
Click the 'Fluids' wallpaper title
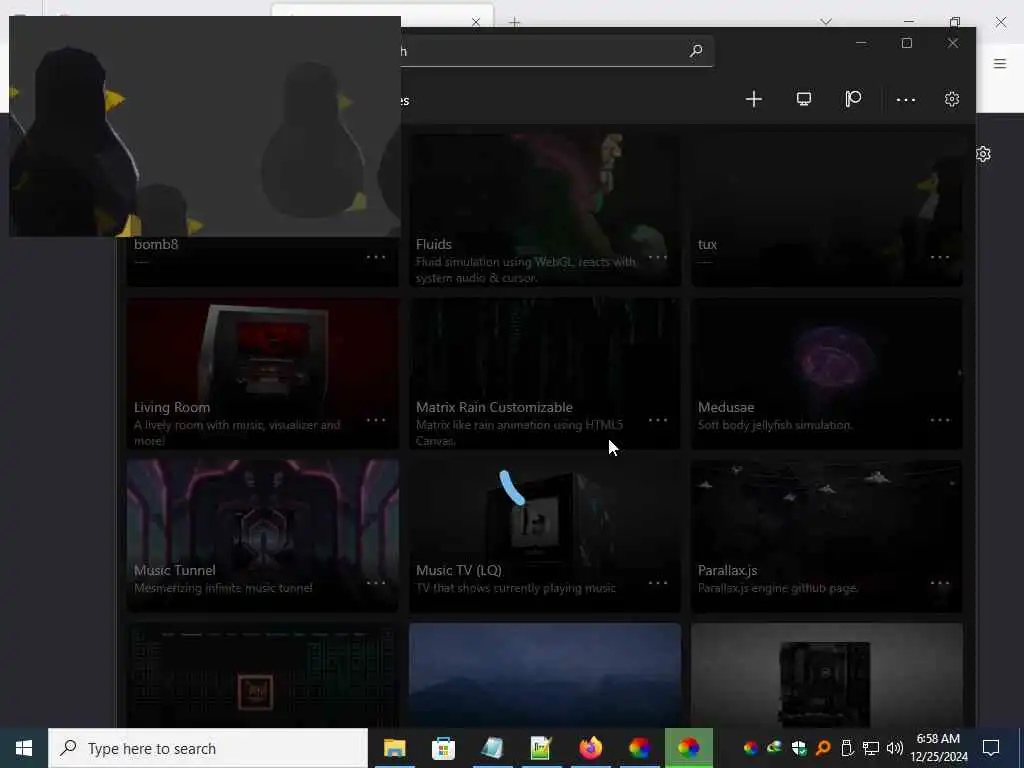point(434,244)
